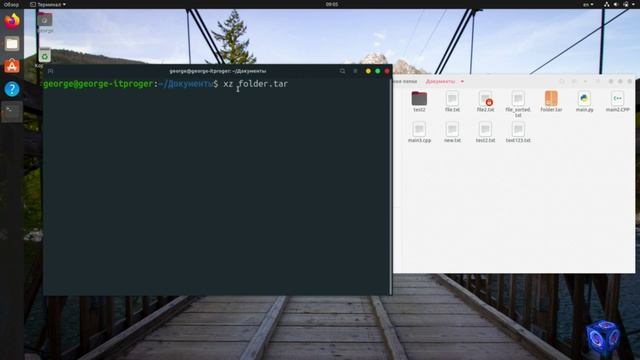The height and width of the screenshot is (360, 640).
Task: Select new.txt in the Files window
Action: (x=452, y=132)
